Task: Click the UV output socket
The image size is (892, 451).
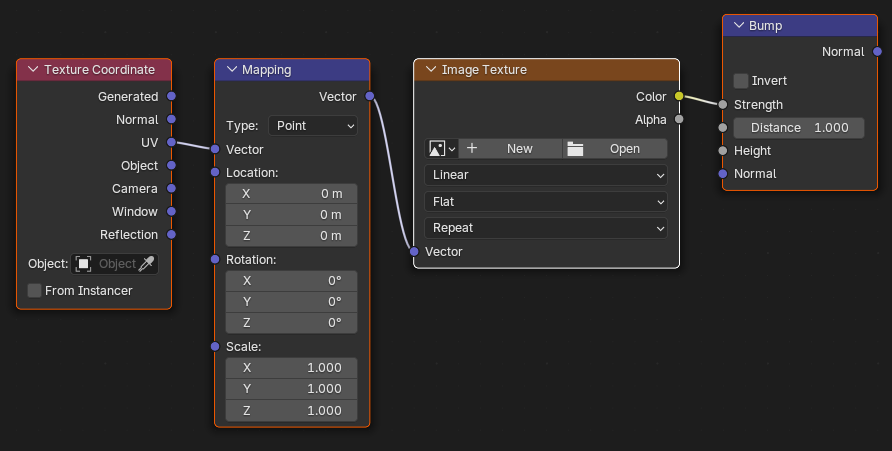Action: tap(171, 142)
